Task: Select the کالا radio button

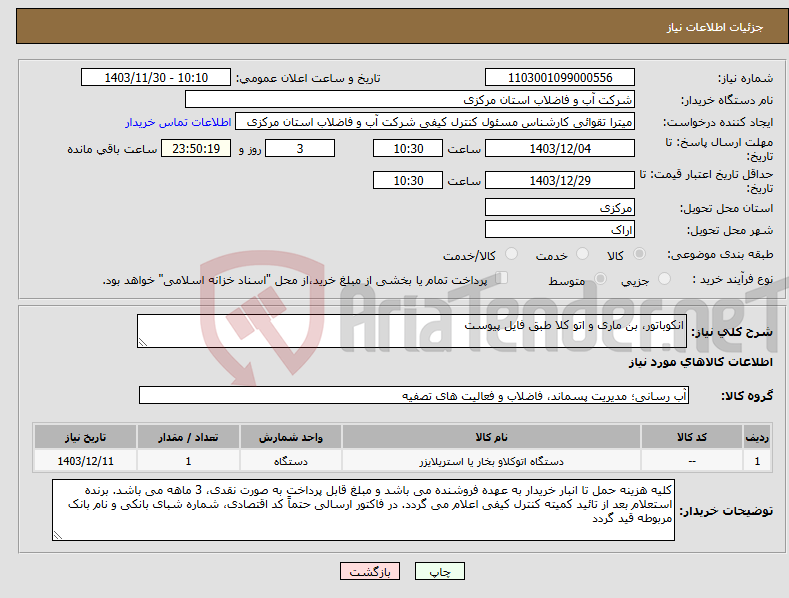Action: click(639, 254)
